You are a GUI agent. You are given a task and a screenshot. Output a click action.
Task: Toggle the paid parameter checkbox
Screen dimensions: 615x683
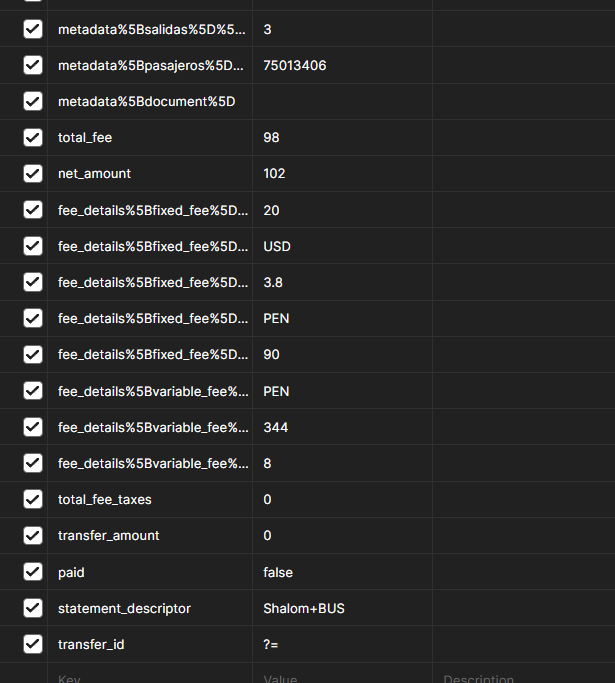pos(33,572)
